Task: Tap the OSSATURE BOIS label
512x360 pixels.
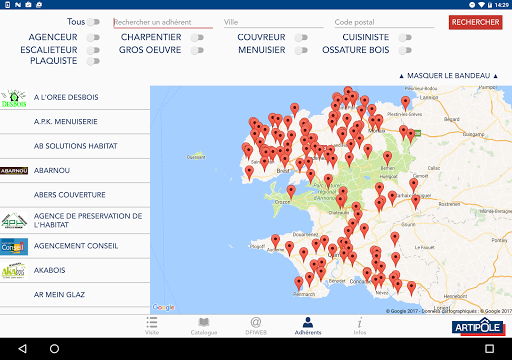Action: (x=355, y=50)
